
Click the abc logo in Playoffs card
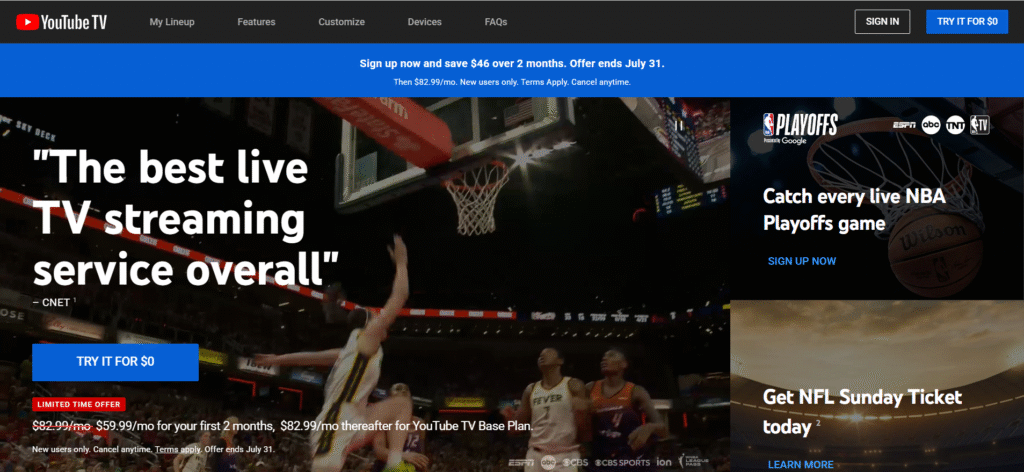pyautogui.click(x=931, y=125)
